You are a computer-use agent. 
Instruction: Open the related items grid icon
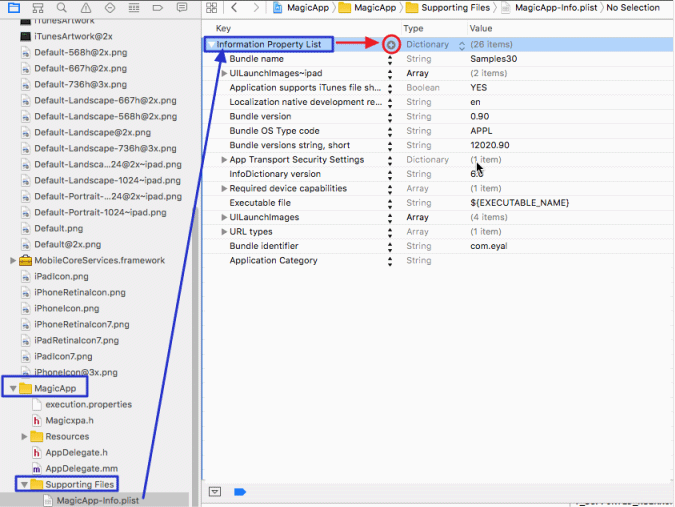tap(211, 8)
